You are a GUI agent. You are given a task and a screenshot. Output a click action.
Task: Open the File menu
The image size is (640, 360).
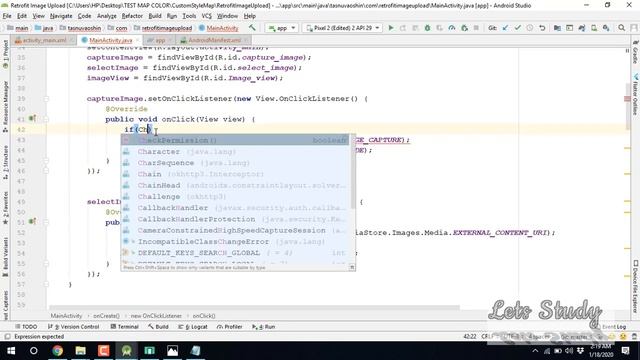(7, 16)
